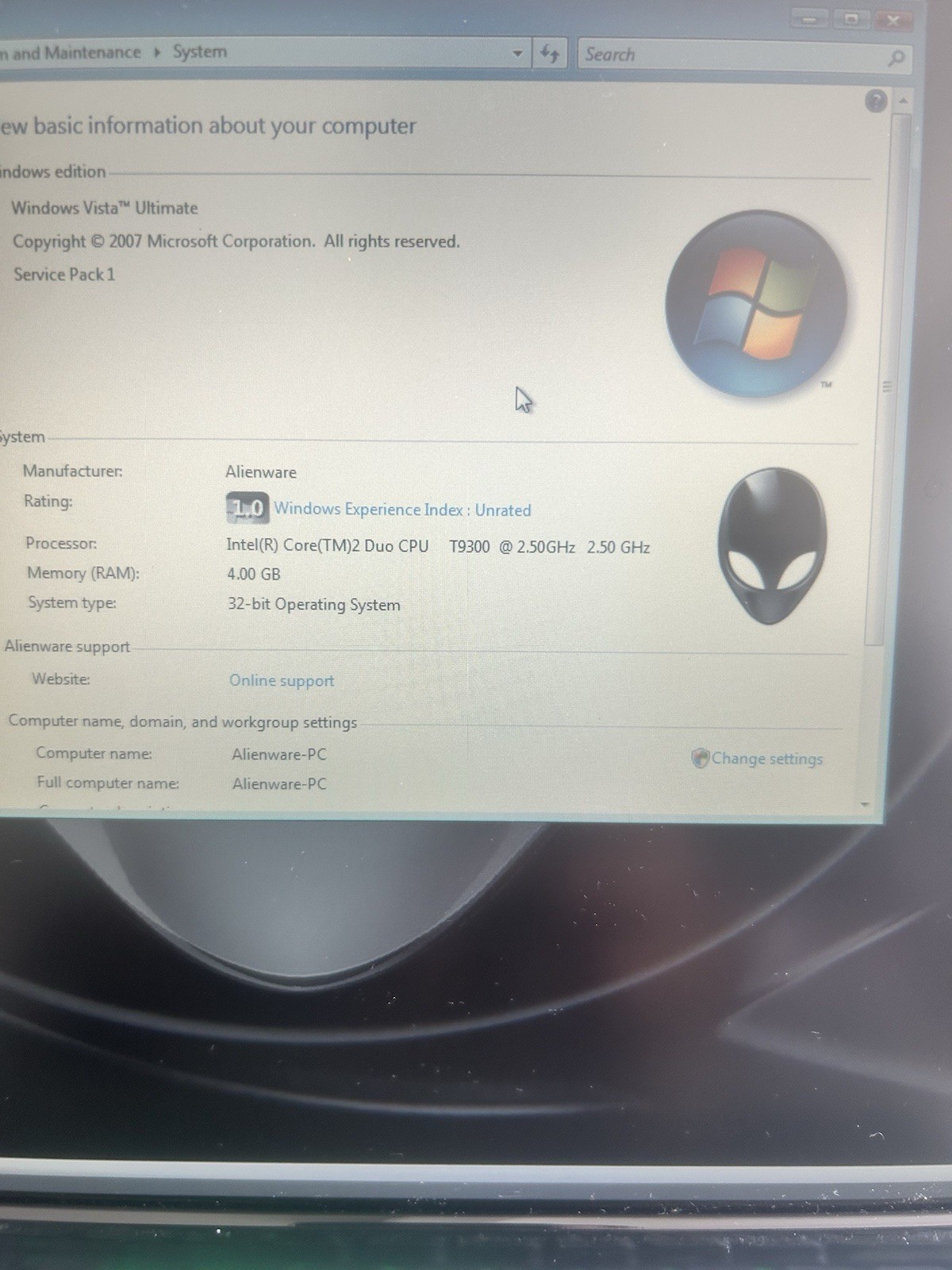952x1270 pixels.
Task: Select the Copyright 2007 Microsoft Corporation line
Action: (x=236, y=241)
